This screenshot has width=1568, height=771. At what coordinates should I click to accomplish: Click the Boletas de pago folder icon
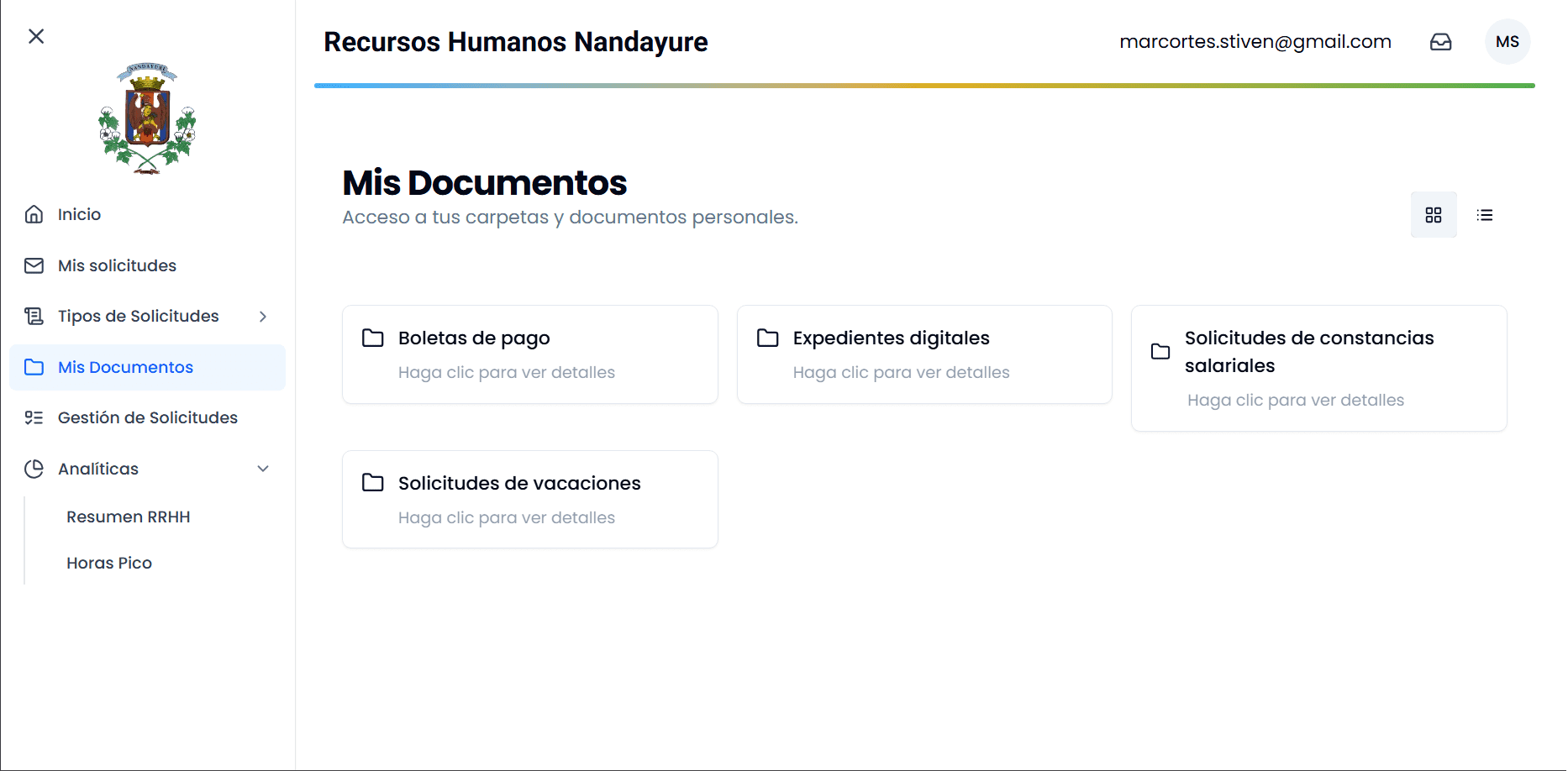click(373, 338)
